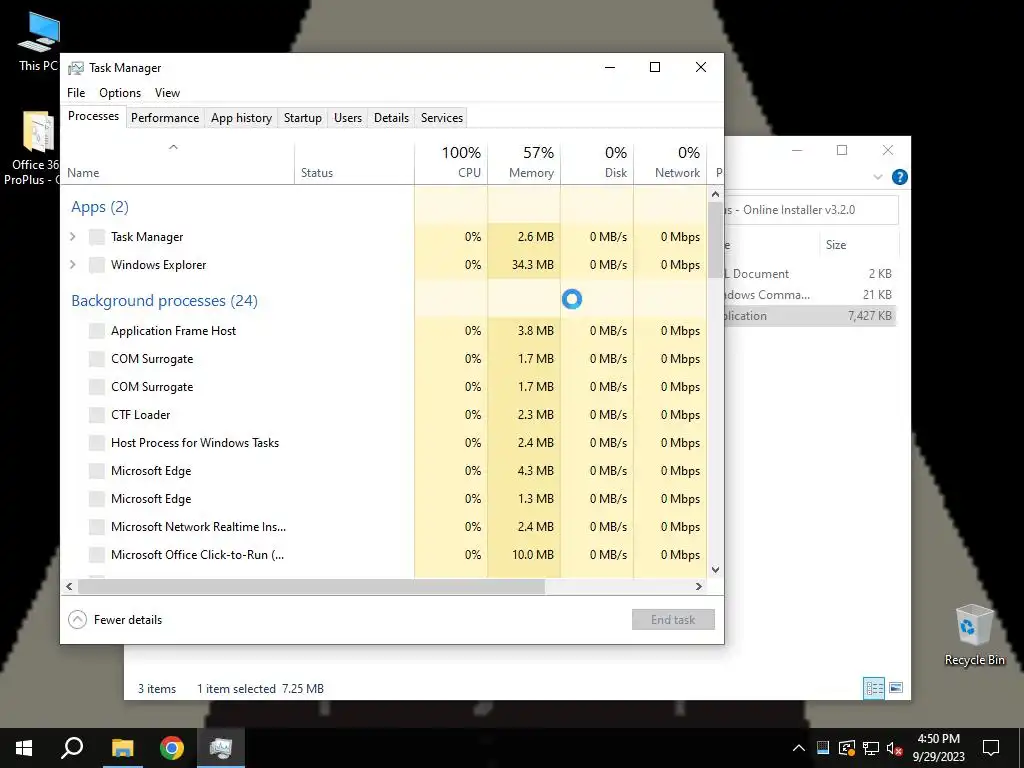Click the sort arrow above Name
This screenshot has height=768, width=1024.
tap(173, 148)
